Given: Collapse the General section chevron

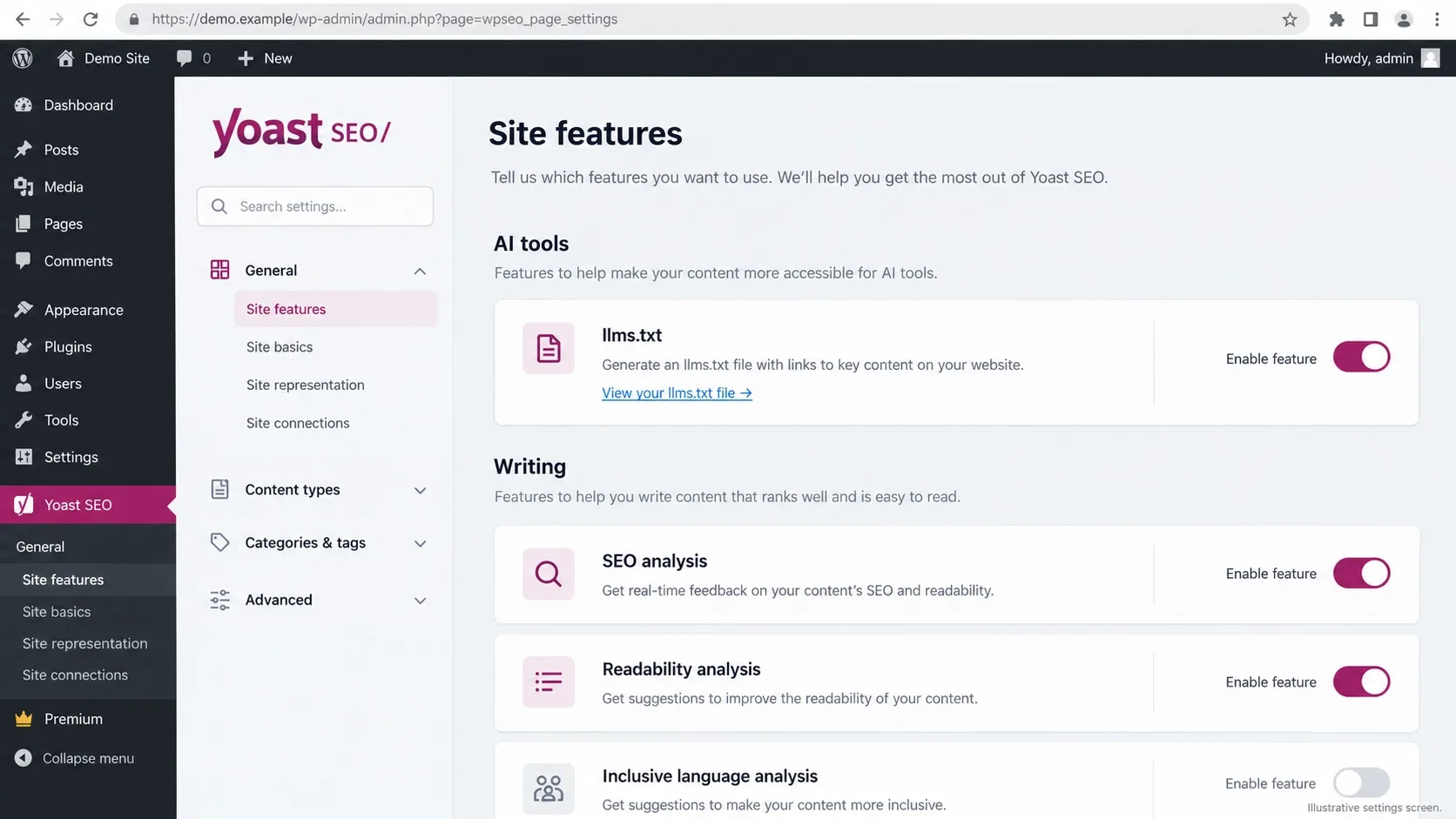Looking at the screenshot, I should pos(420,271).
